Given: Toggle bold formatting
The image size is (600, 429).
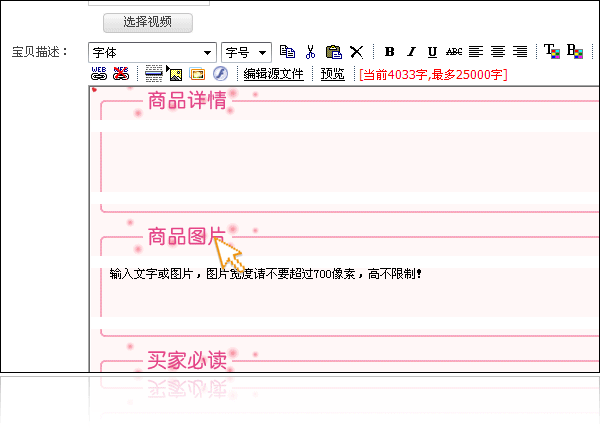Looking at the screenshot, I should (389, 52).
